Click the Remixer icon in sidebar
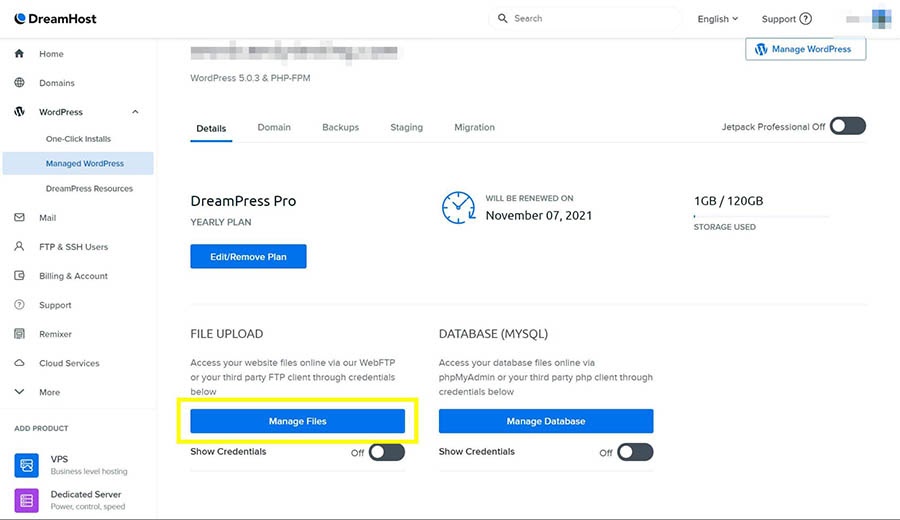 pyautogui.click(x=19, y=334)
